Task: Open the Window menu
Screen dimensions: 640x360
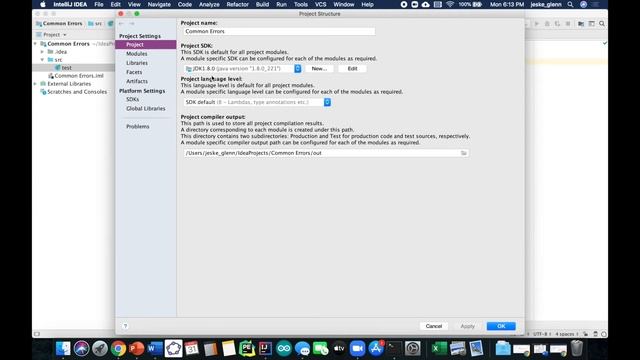Action: pyautogui.click(x=344, y=4)
